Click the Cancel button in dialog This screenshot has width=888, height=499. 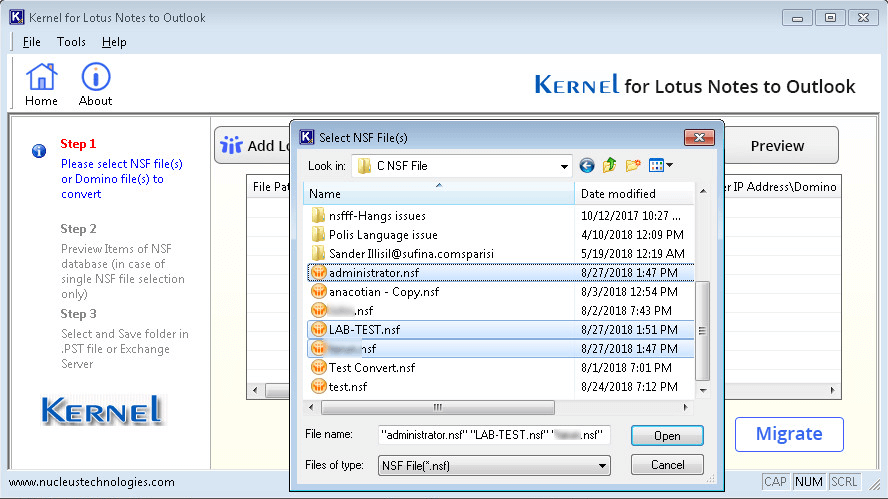click(667, 465)
